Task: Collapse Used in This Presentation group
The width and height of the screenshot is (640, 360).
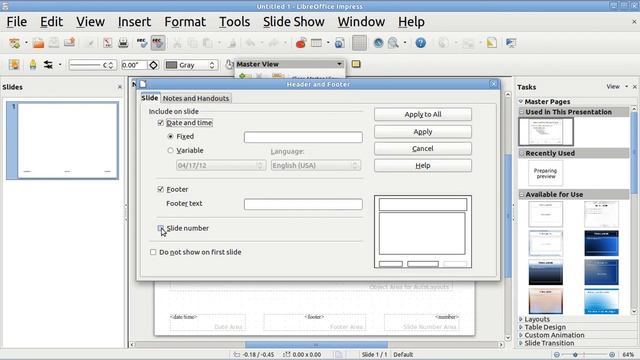Action: pyautogui.click(x=522, y=112)
